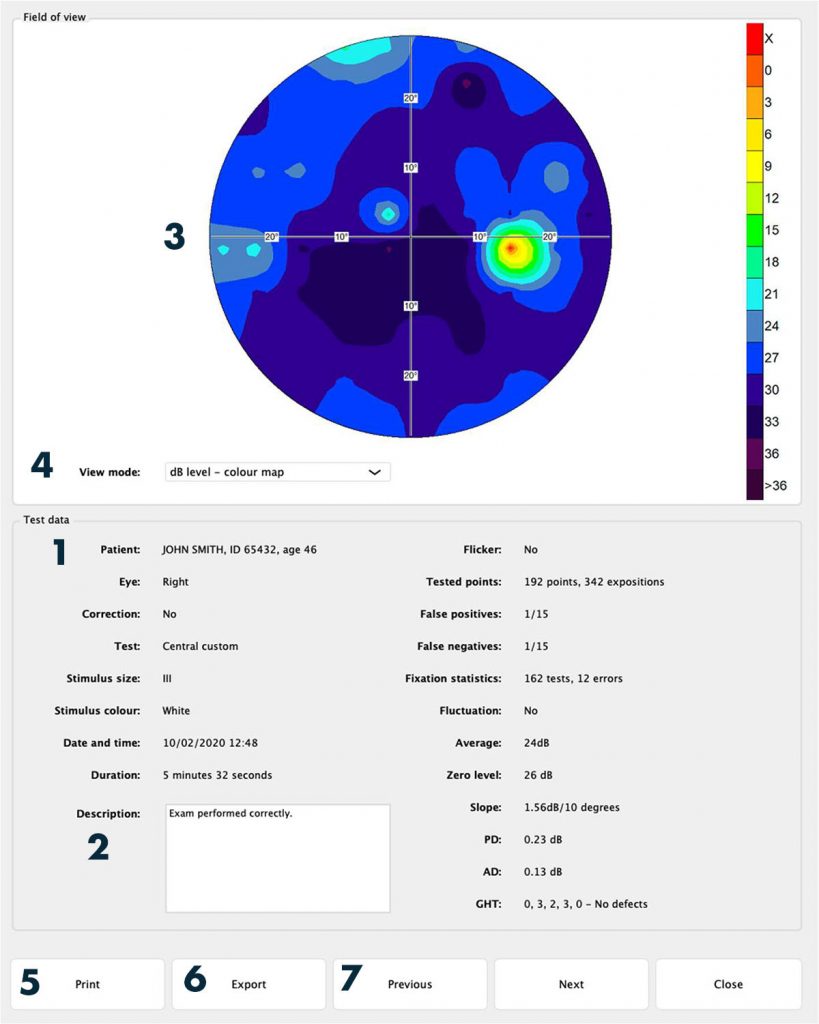Image resolution: width=819 pixels, height=1024 pixels.
Task: Click the Print button
Action: coord(88,984)
